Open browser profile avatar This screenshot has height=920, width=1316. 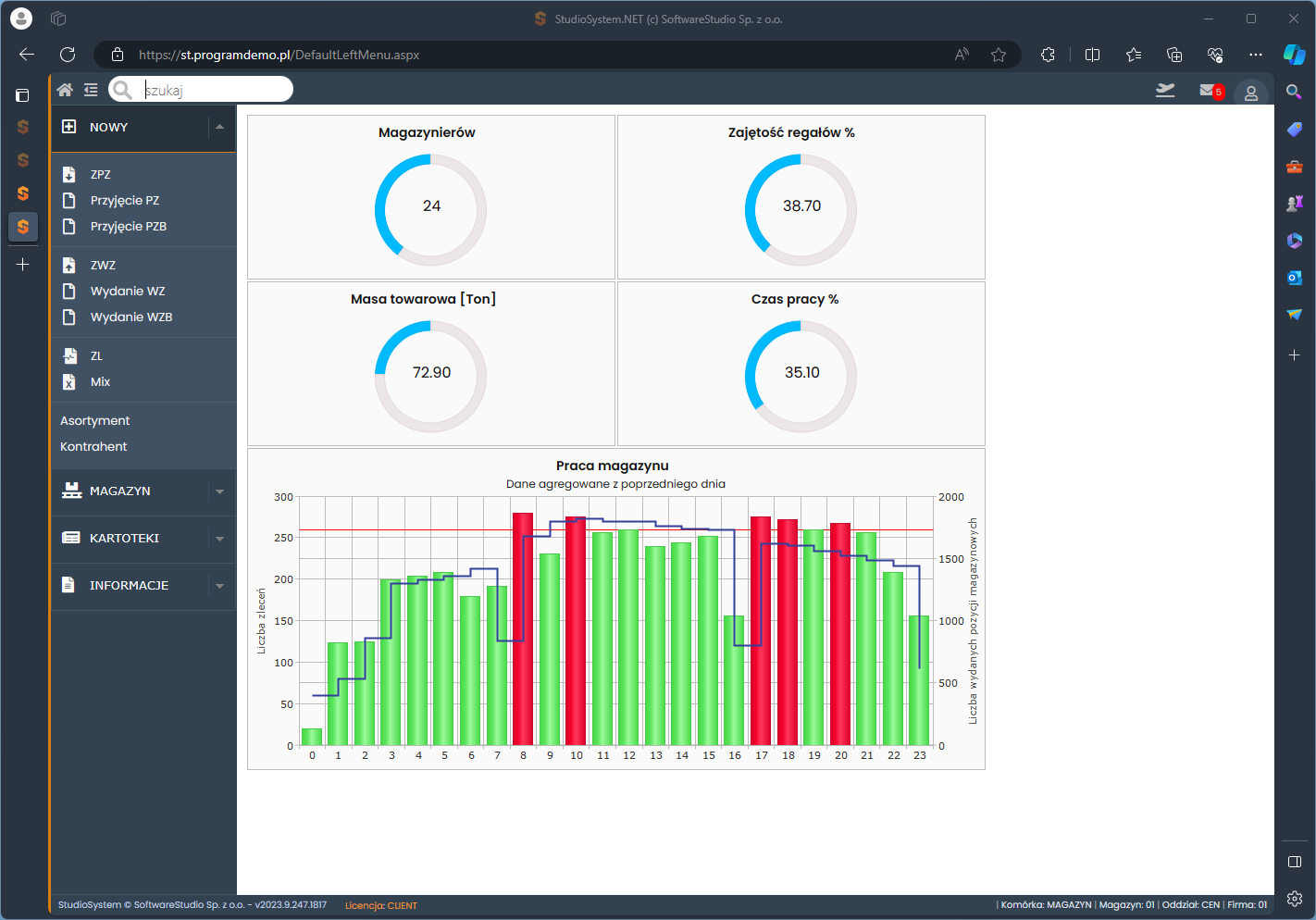click(x=21, y=19)
